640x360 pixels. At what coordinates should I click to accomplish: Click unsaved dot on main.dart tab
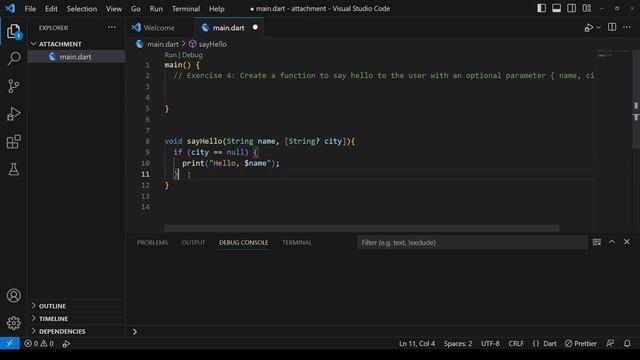coord(255,27)
